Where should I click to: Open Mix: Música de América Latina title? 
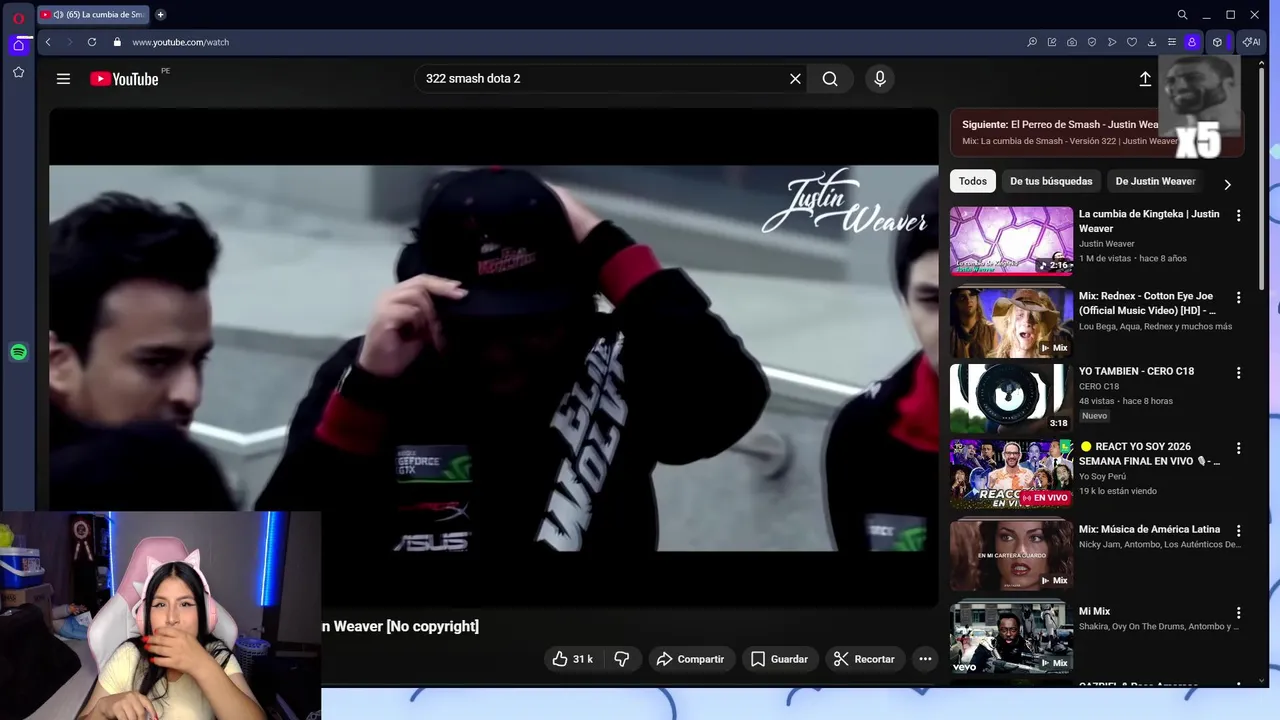[1149, 529]
